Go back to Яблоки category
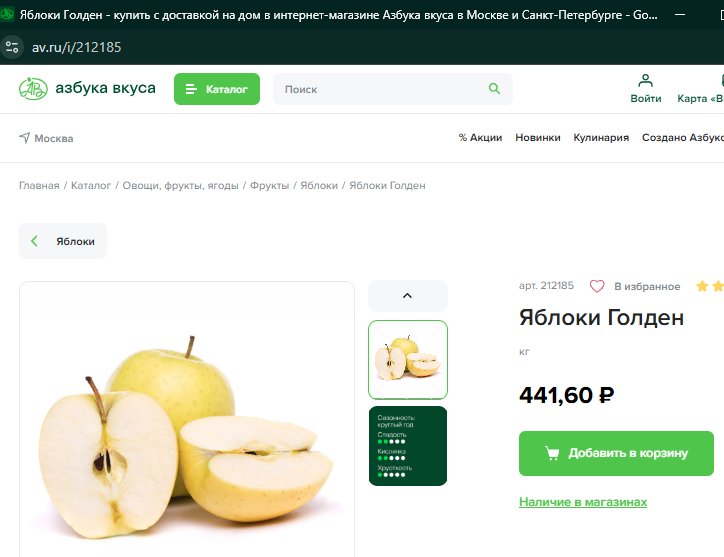724x557 pixels. [63, 241]
